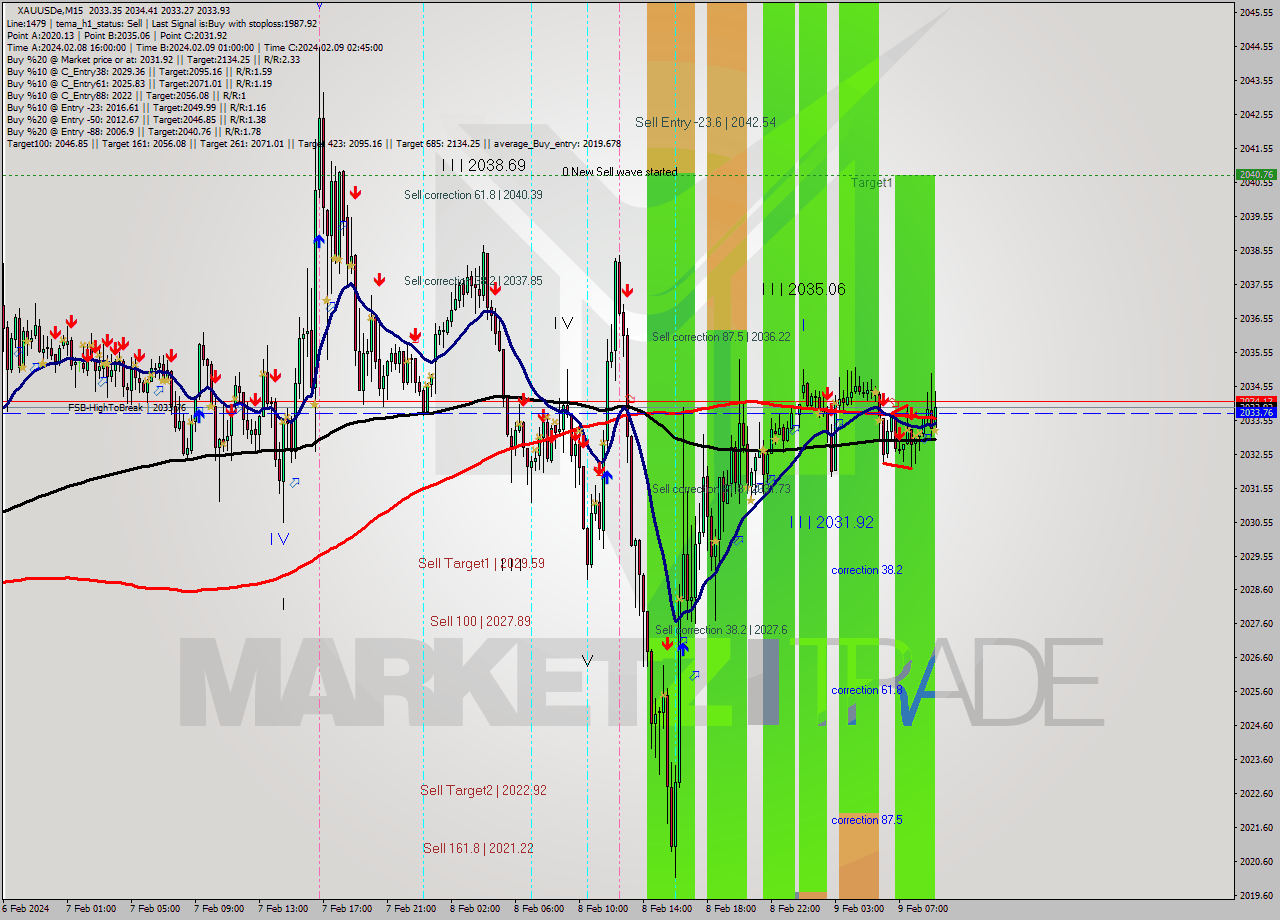Select the blue 'correction 38.2' label
Image resolution: width=1280 pixels, height=920 pixels.
867,570
